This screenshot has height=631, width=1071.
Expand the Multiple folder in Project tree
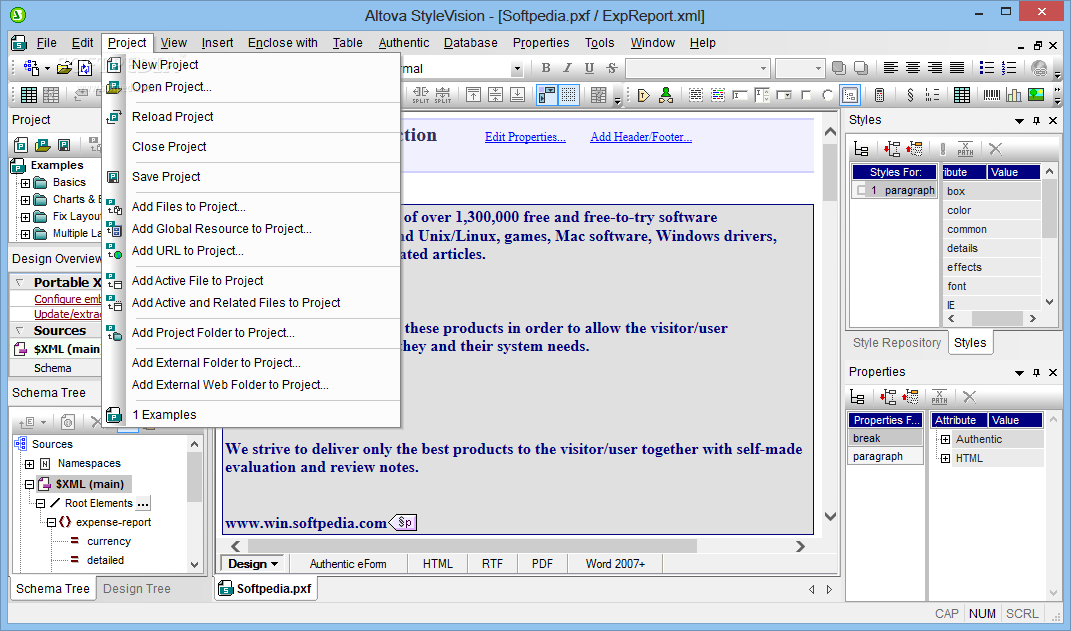(x=25, y=234)
